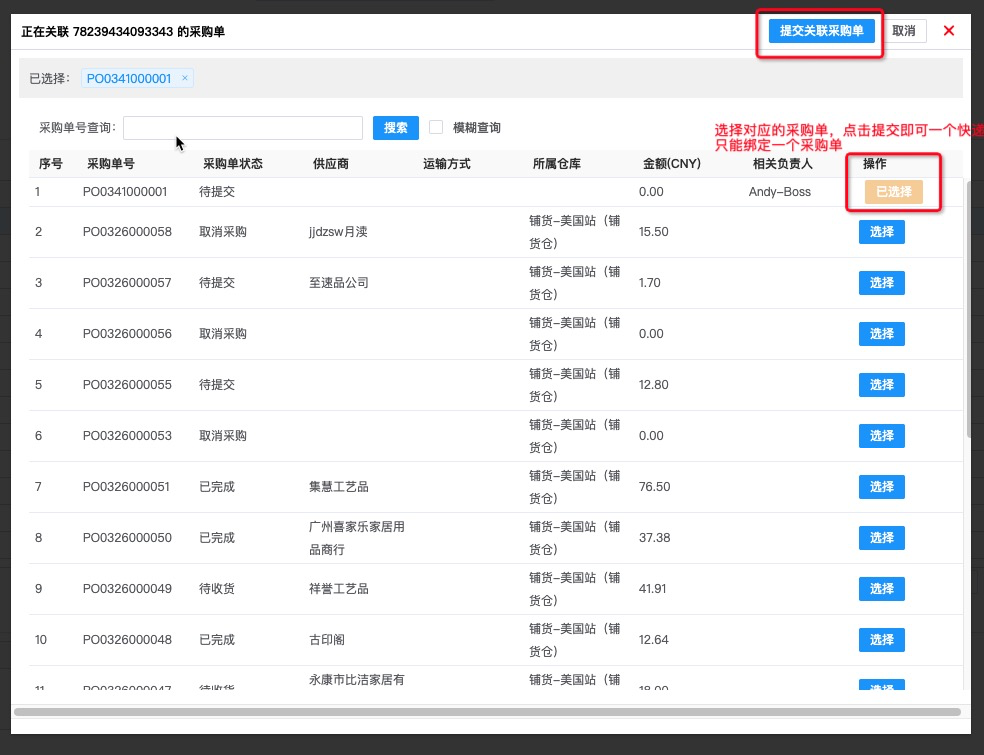
Task: Click order number PO0326000051 in table
Action: click(x=126, y=486)
